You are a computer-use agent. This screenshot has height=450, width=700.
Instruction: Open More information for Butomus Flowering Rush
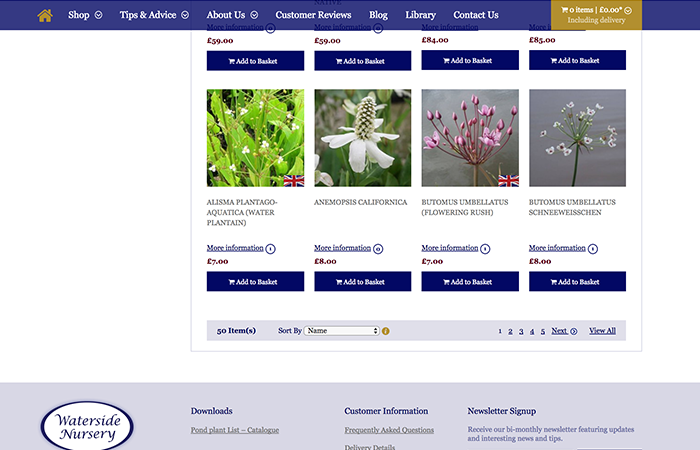coord(450,248)
